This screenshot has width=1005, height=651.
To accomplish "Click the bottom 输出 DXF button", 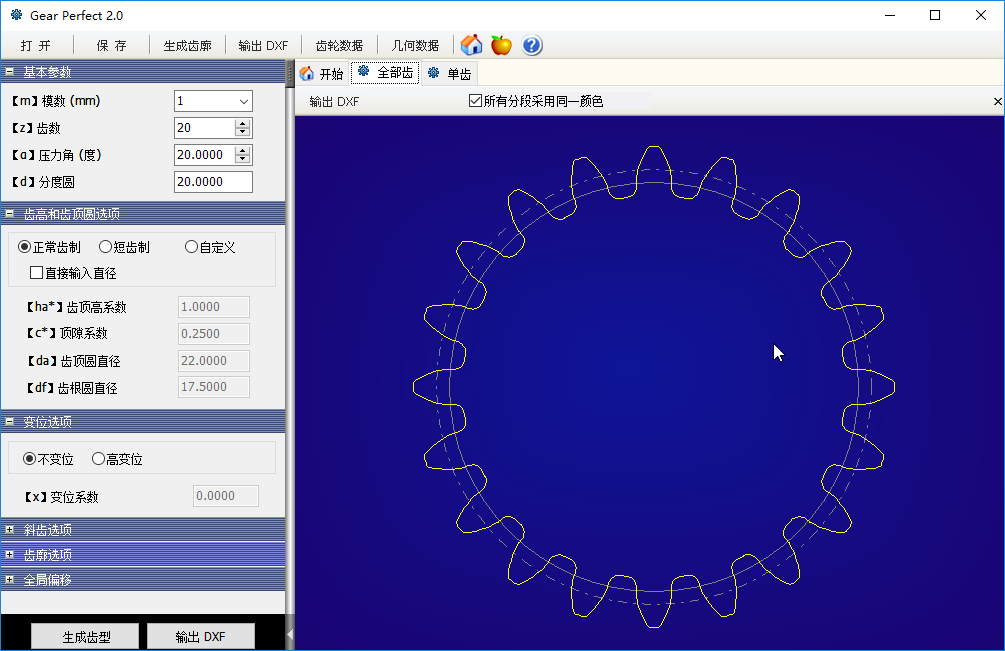I will point(200,637).
